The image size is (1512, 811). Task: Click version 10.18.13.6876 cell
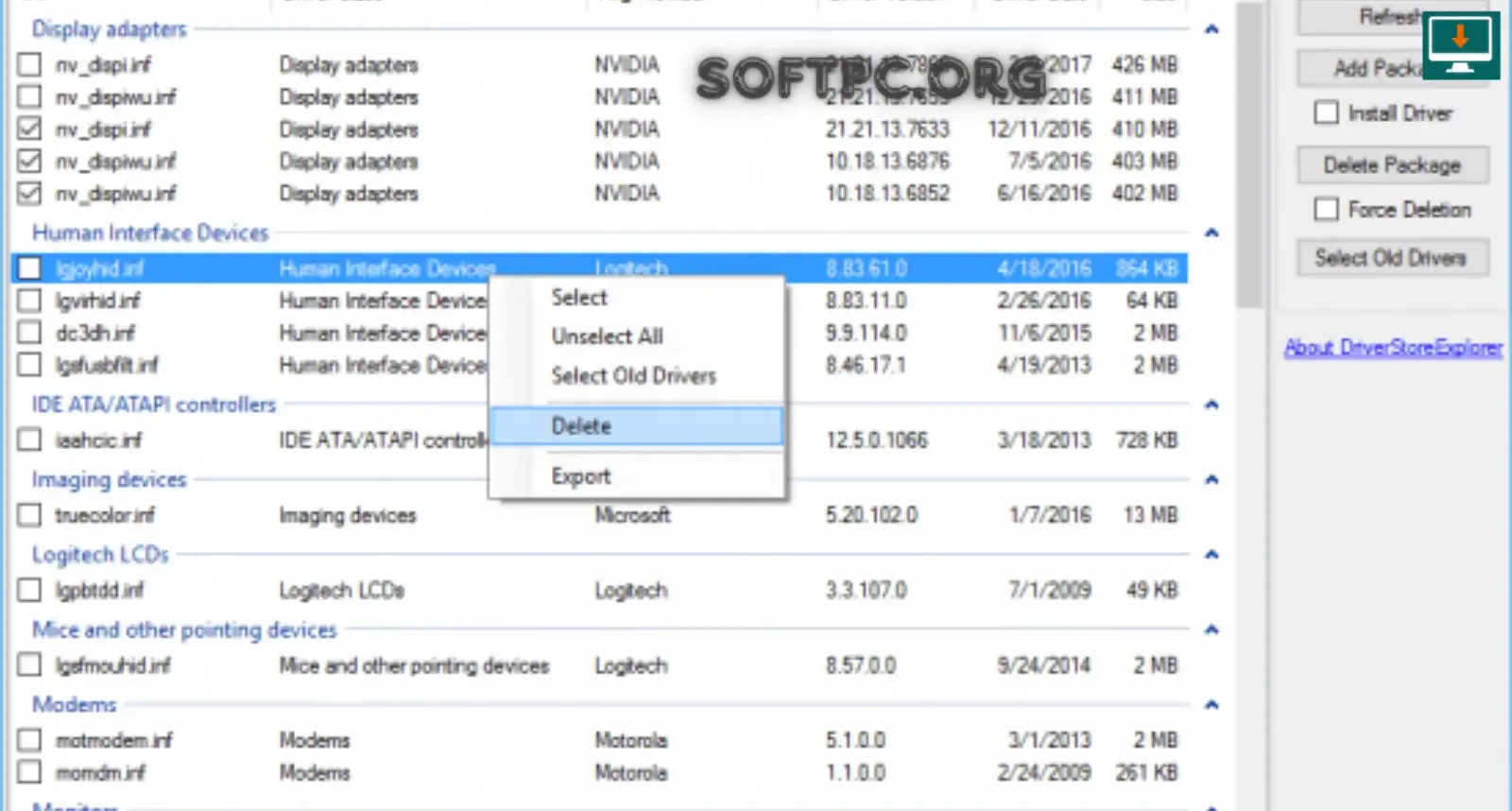887,162
